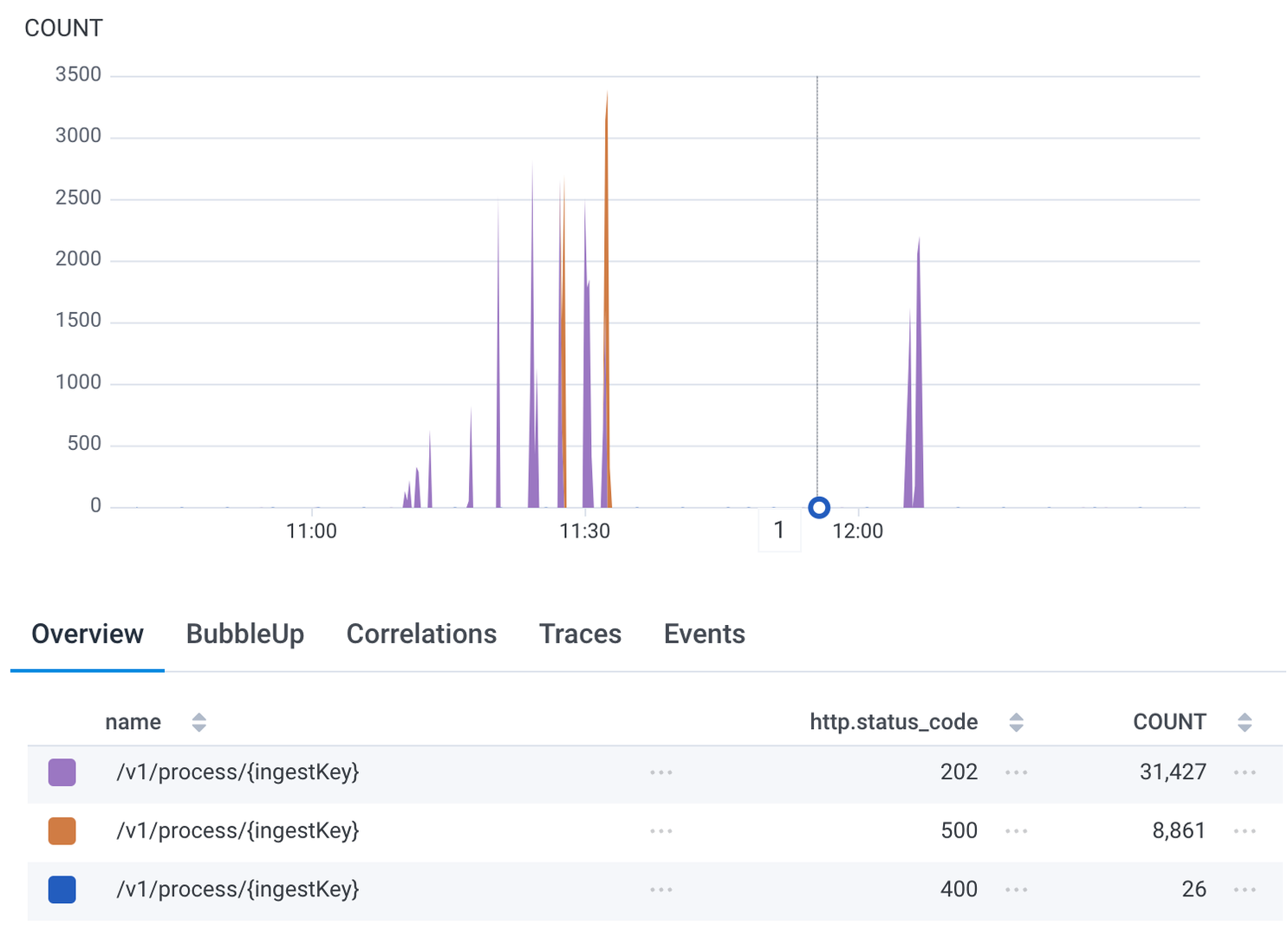Open status code options for 202
Image resolution: width=1288 pixels, height=931 pixels.
pos(1017,772)
